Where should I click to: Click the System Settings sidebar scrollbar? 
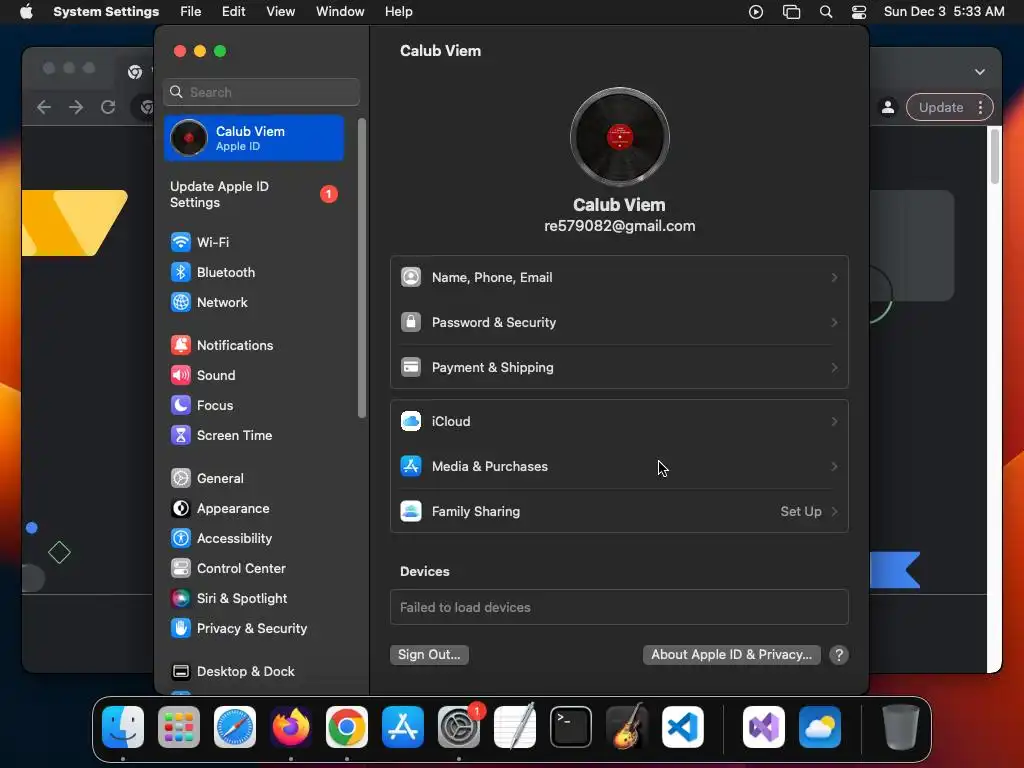362,268
